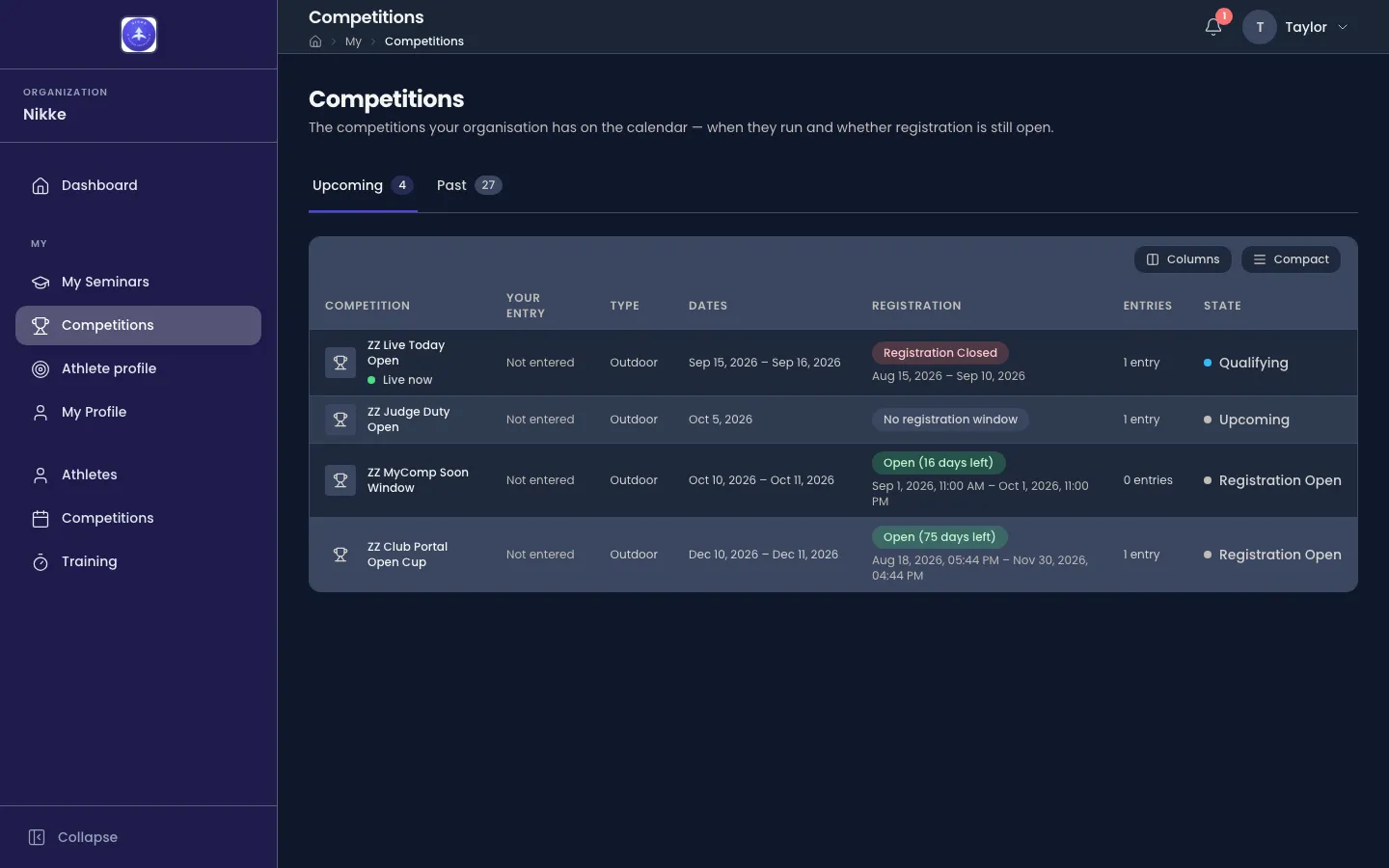Click trophy icon for ZZ Club Portal Open Cup
This screenshot has height=868, width=1389.
pyautogui.click(x=340, y=555)
